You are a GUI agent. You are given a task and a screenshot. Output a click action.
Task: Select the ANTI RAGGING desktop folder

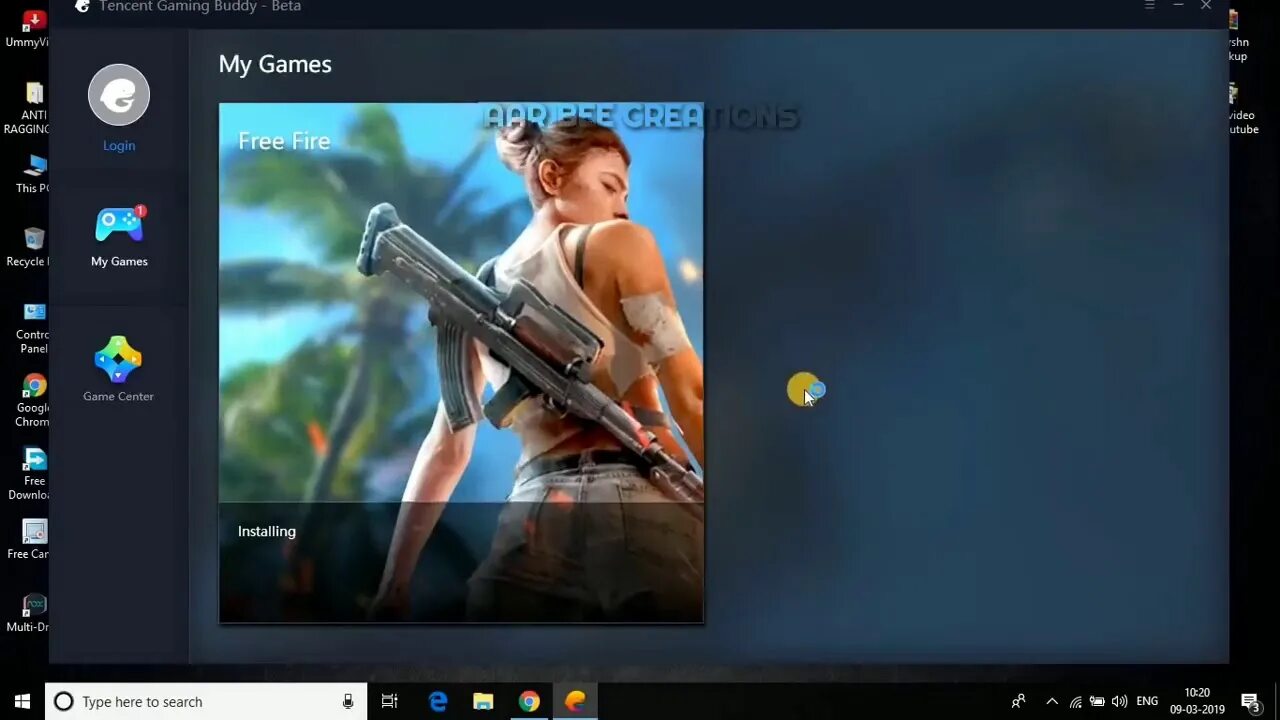click(28, 108)
